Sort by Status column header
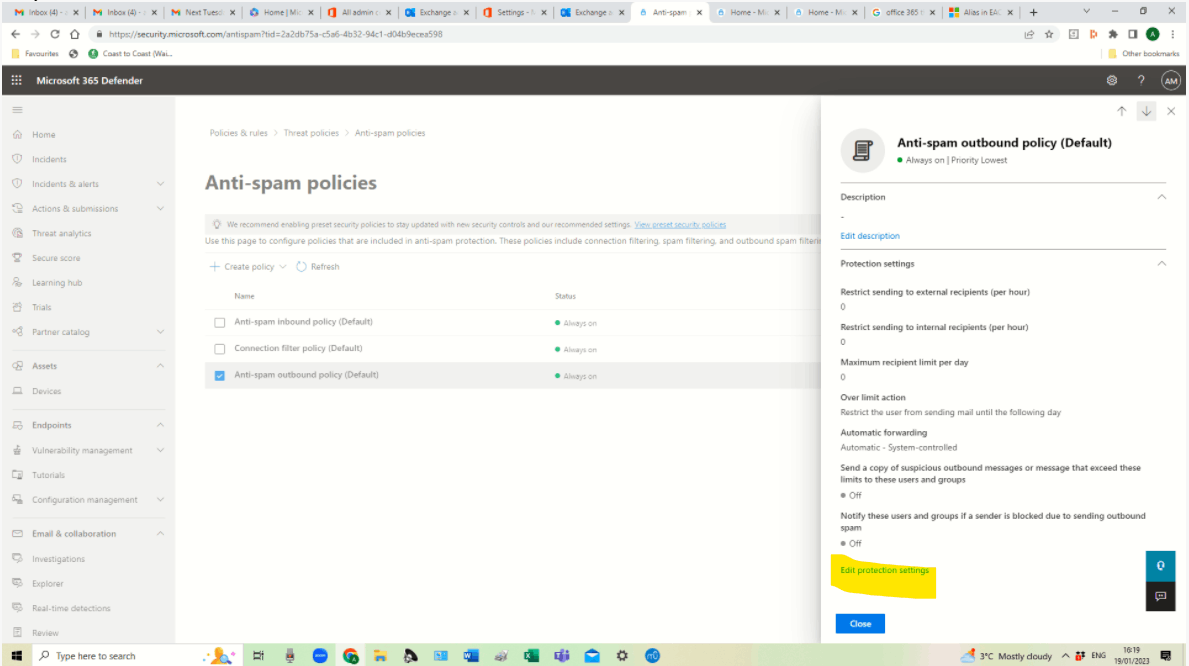This screenshot has height=666, width=1189. (x=565, y=297)
